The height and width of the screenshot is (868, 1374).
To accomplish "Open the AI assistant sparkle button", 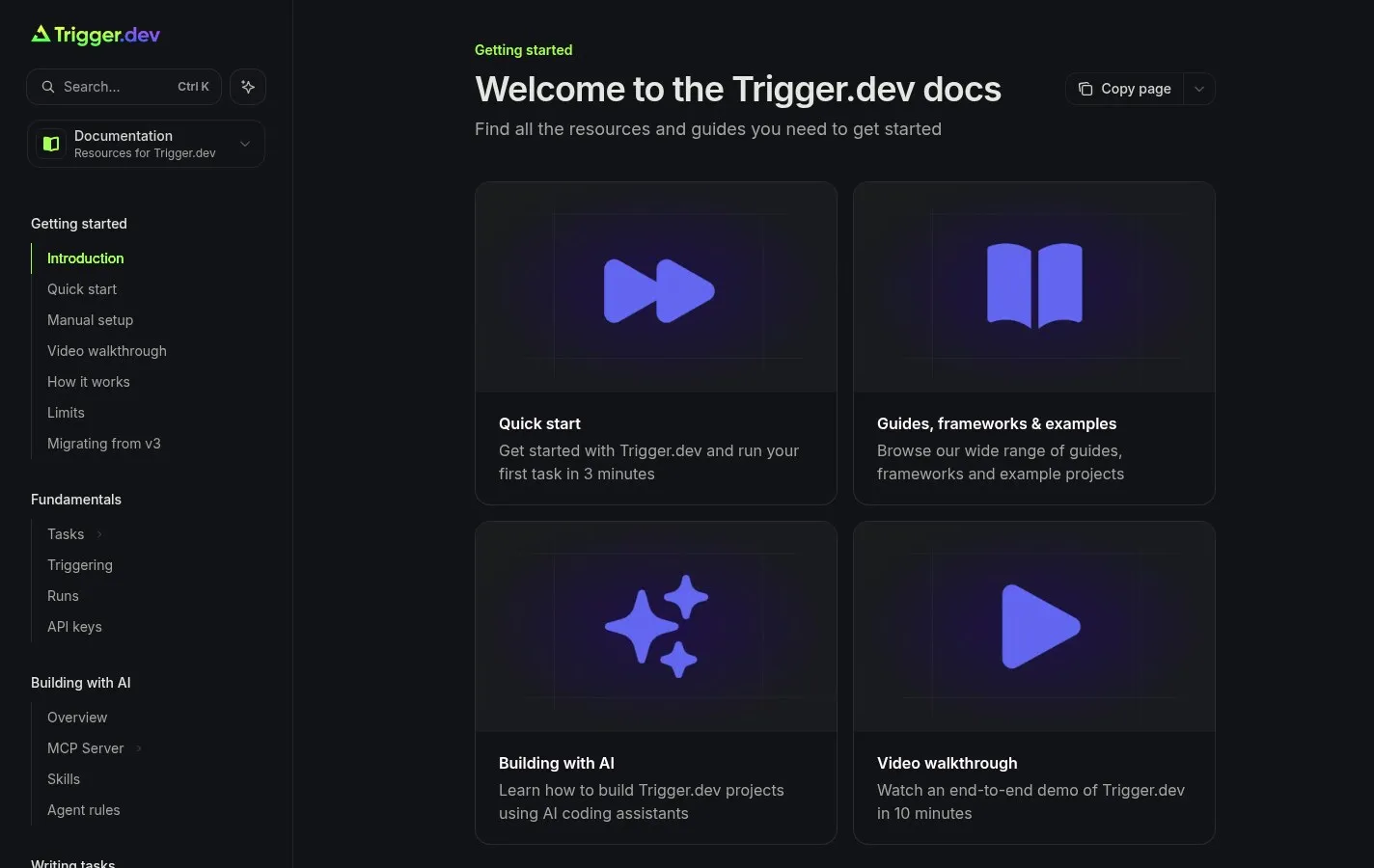I will (248, 87).
